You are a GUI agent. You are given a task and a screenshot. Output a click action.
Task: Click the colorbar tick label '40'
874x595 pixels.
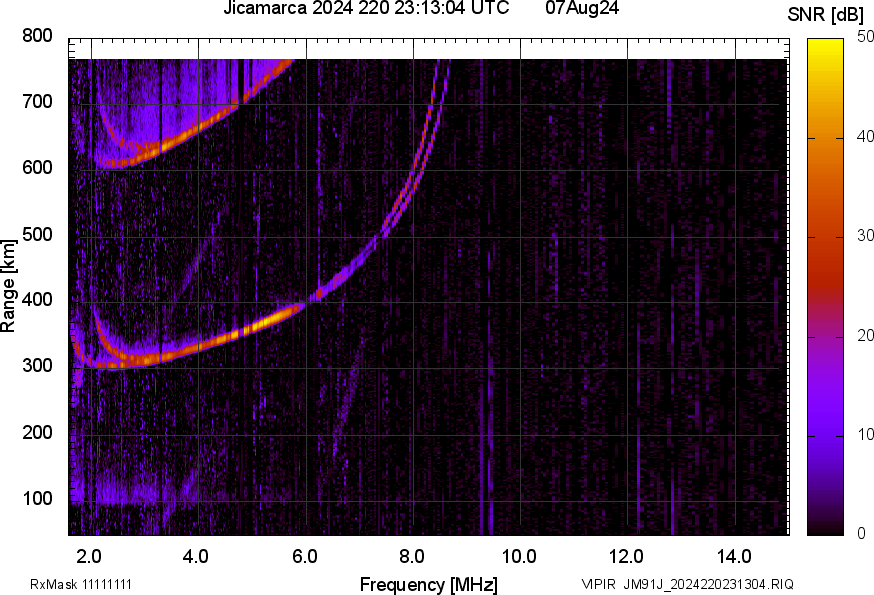point(865,136)
